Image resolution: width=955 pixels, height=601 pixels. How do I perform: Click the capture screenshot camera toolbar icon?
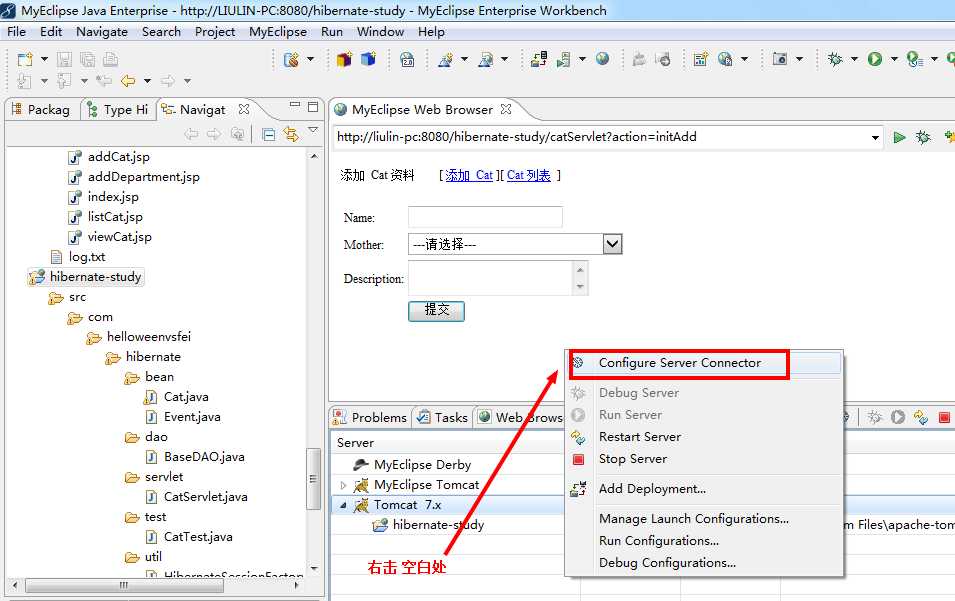pyautogui.click(x=780, y=58)
